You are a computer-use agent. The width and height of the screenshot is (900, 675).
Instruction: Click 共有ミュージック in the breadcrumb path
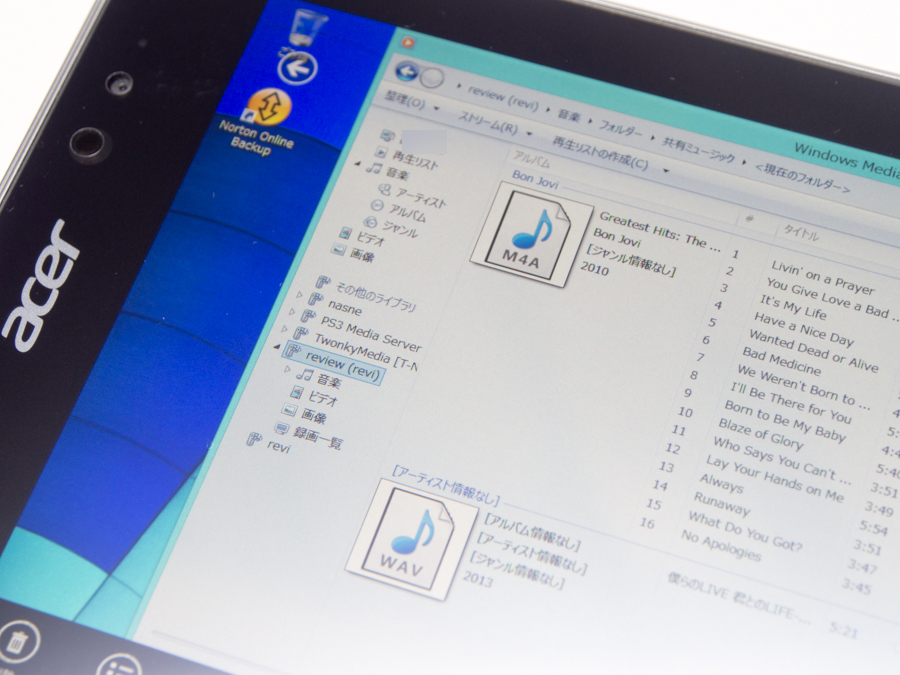point(699,149)
